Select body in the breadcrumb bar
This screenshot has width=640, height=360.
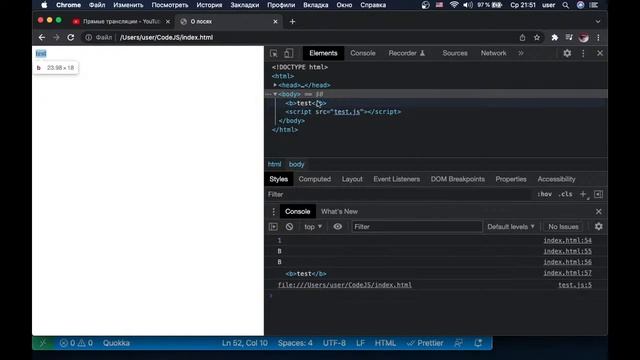tap(296, 164)
